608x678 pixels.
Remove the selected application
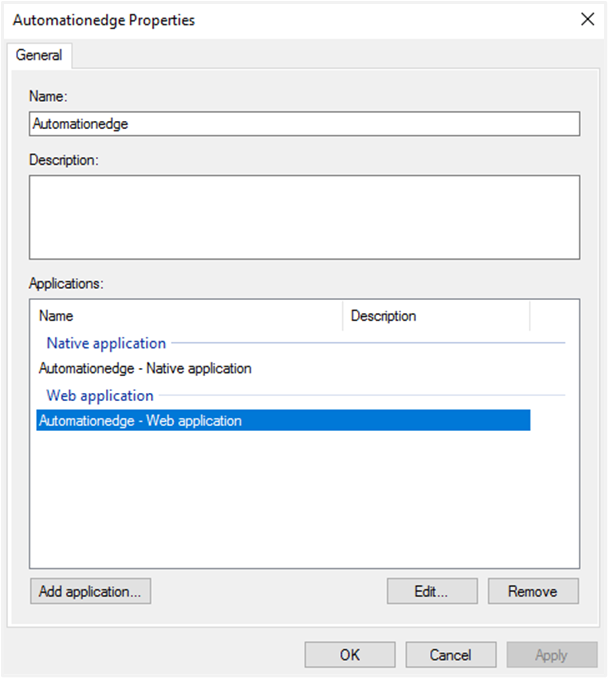click(x=533, y=591)
